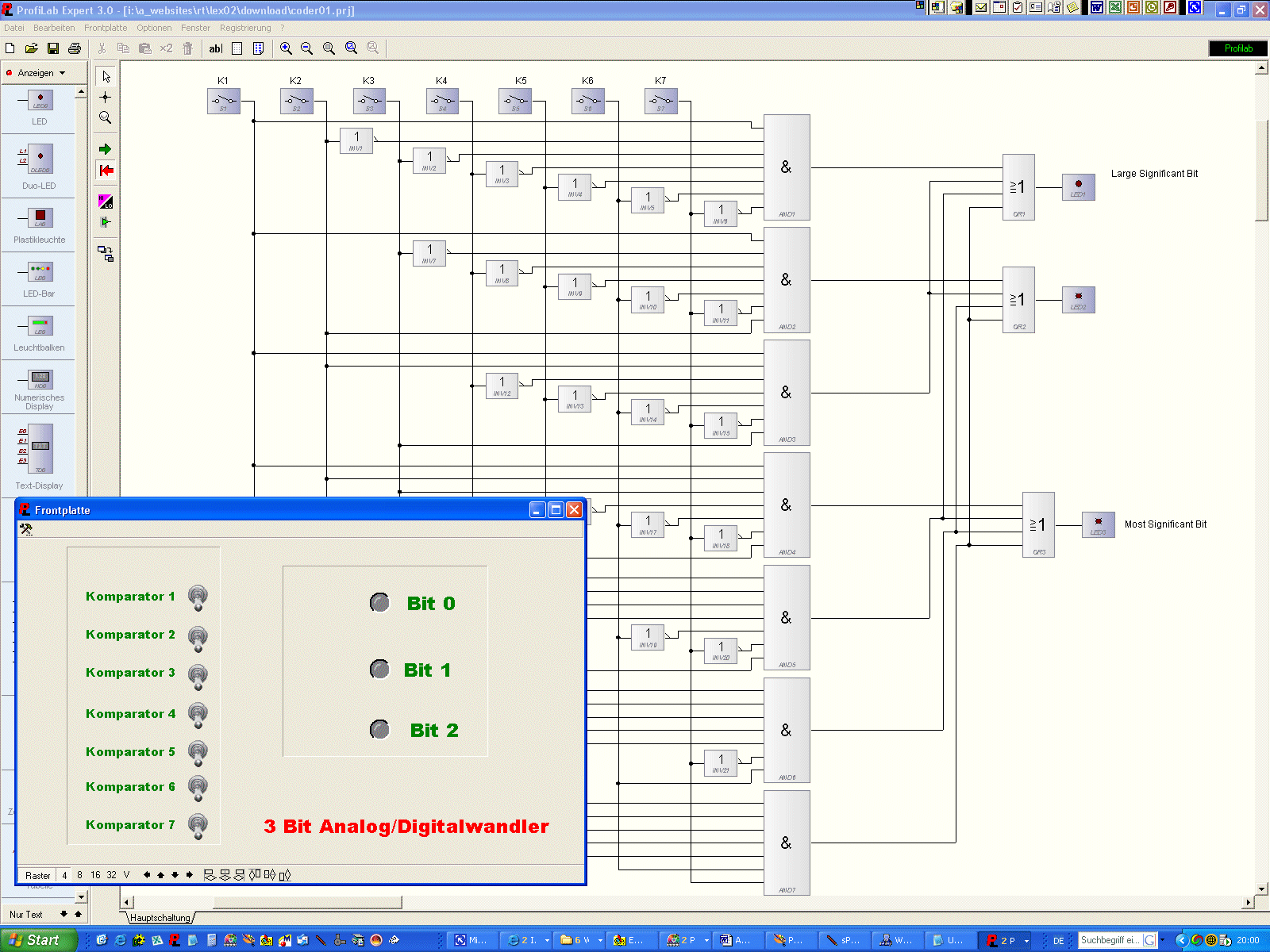This screenshot has width=1270, height=952.
Task: Click the dotted grid page icon
Action: coord(237,48)
